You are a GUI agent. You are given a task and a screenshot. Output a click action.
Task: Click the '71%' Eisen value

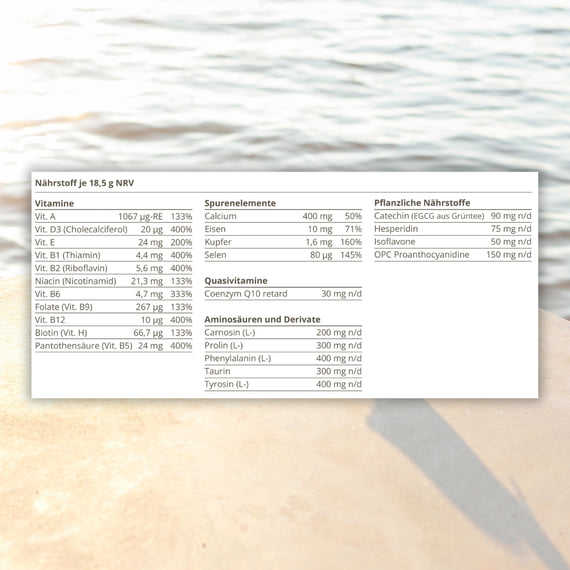pyautogui.click(x=353, y=229)
